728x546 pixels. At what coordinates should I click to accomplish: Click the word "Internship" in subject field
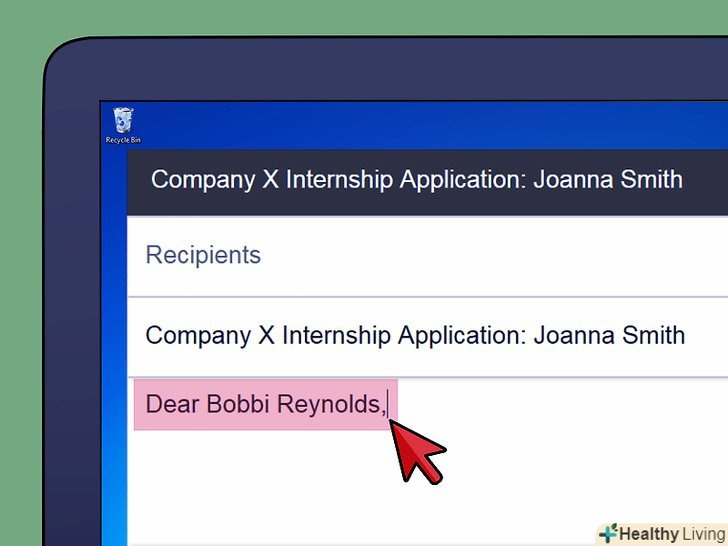(337, 335)
